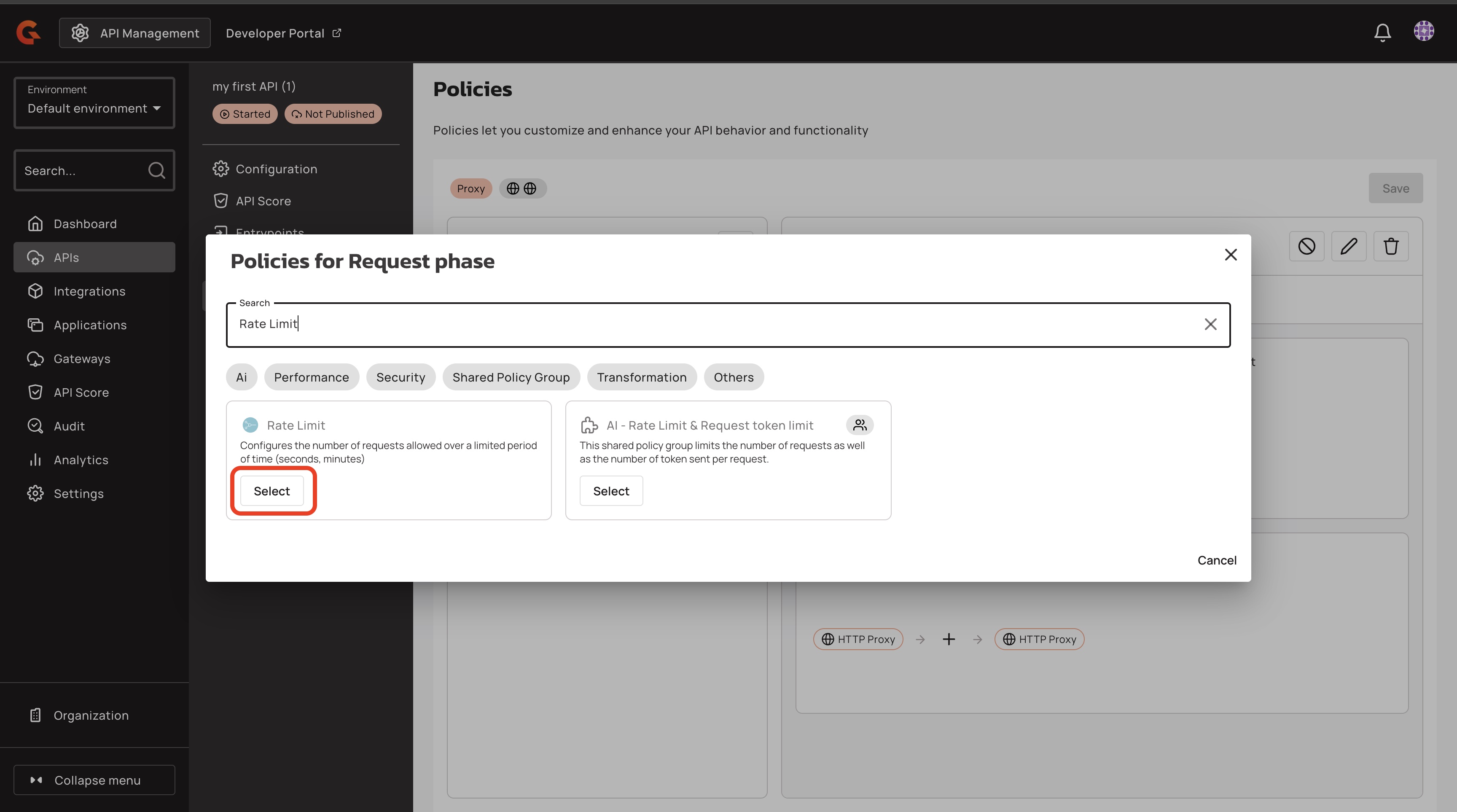
Task: Select the AI Rate Limit token policy
Action: tap(611, 491)
